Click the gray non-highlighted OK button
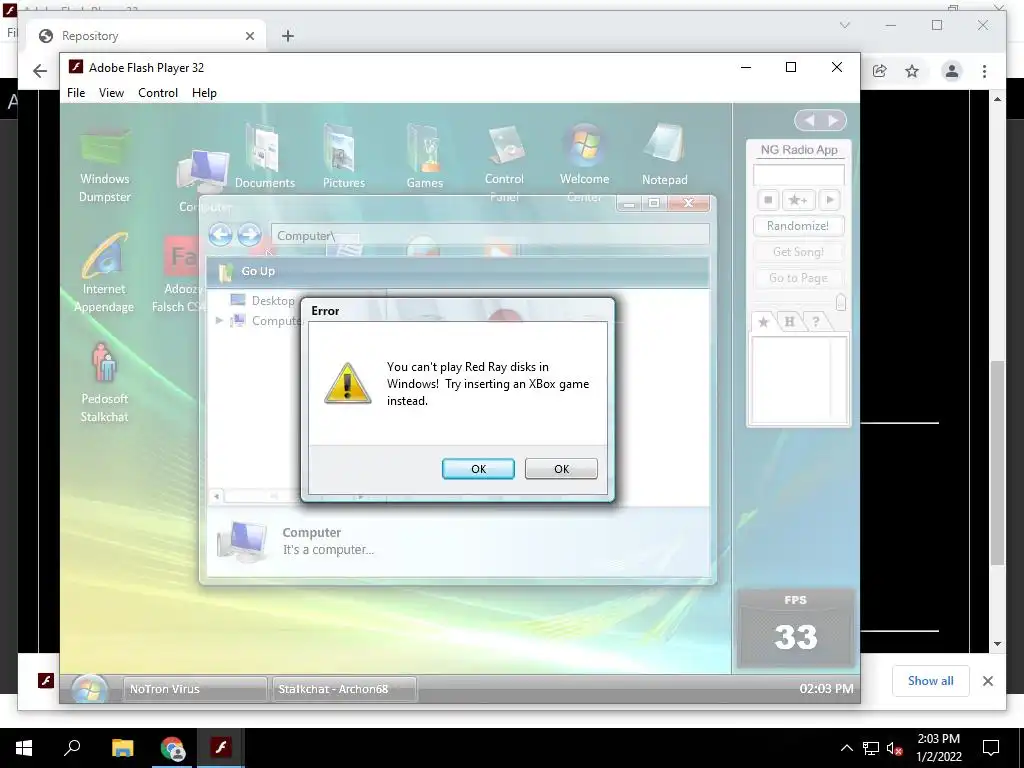 click(561, 469)
